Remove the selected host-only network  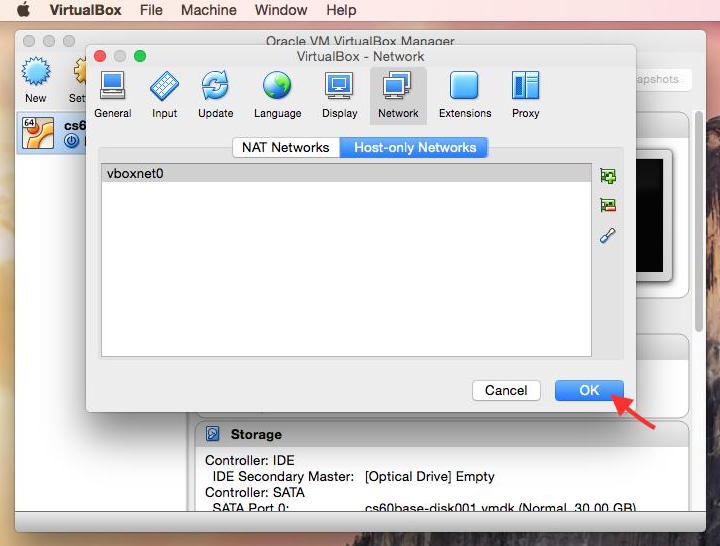click(608, 205)
